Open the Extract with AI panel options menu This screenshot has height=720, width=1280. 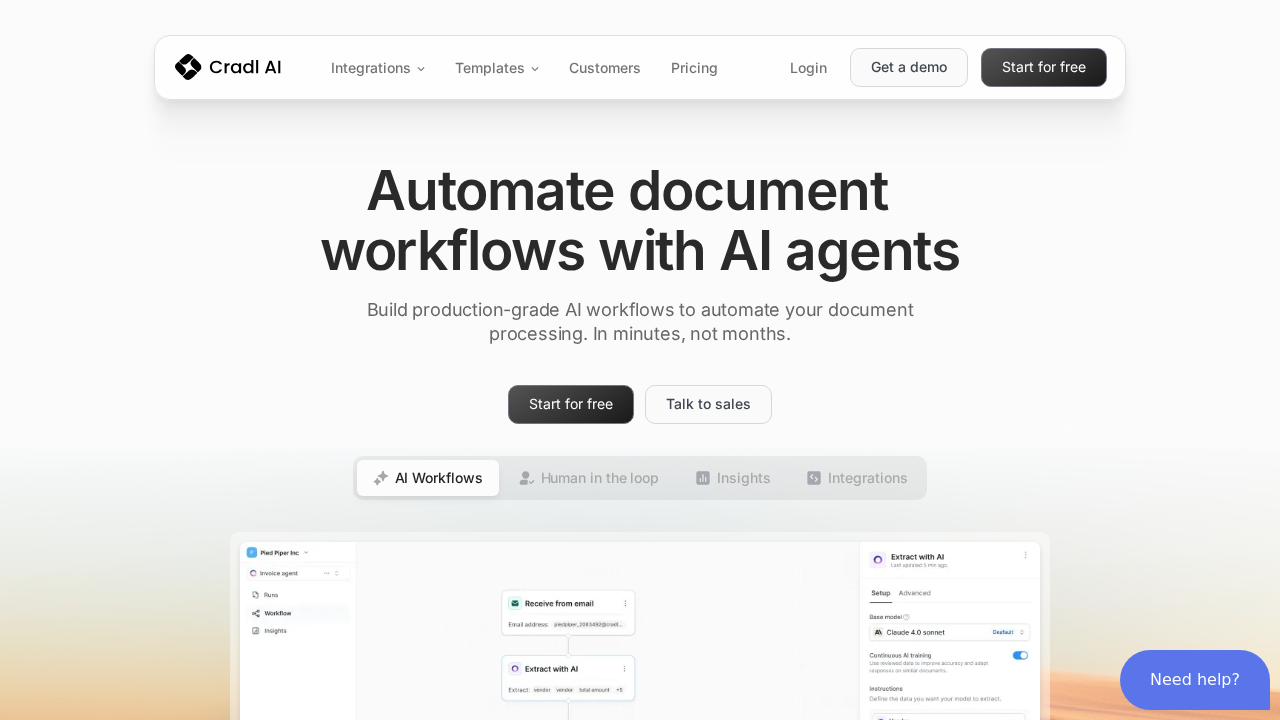coord(1025,556)
